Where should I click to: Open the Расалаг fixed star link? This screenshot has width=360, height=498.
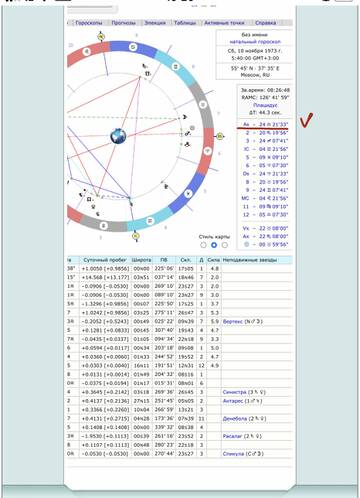[x=232, y=436]
